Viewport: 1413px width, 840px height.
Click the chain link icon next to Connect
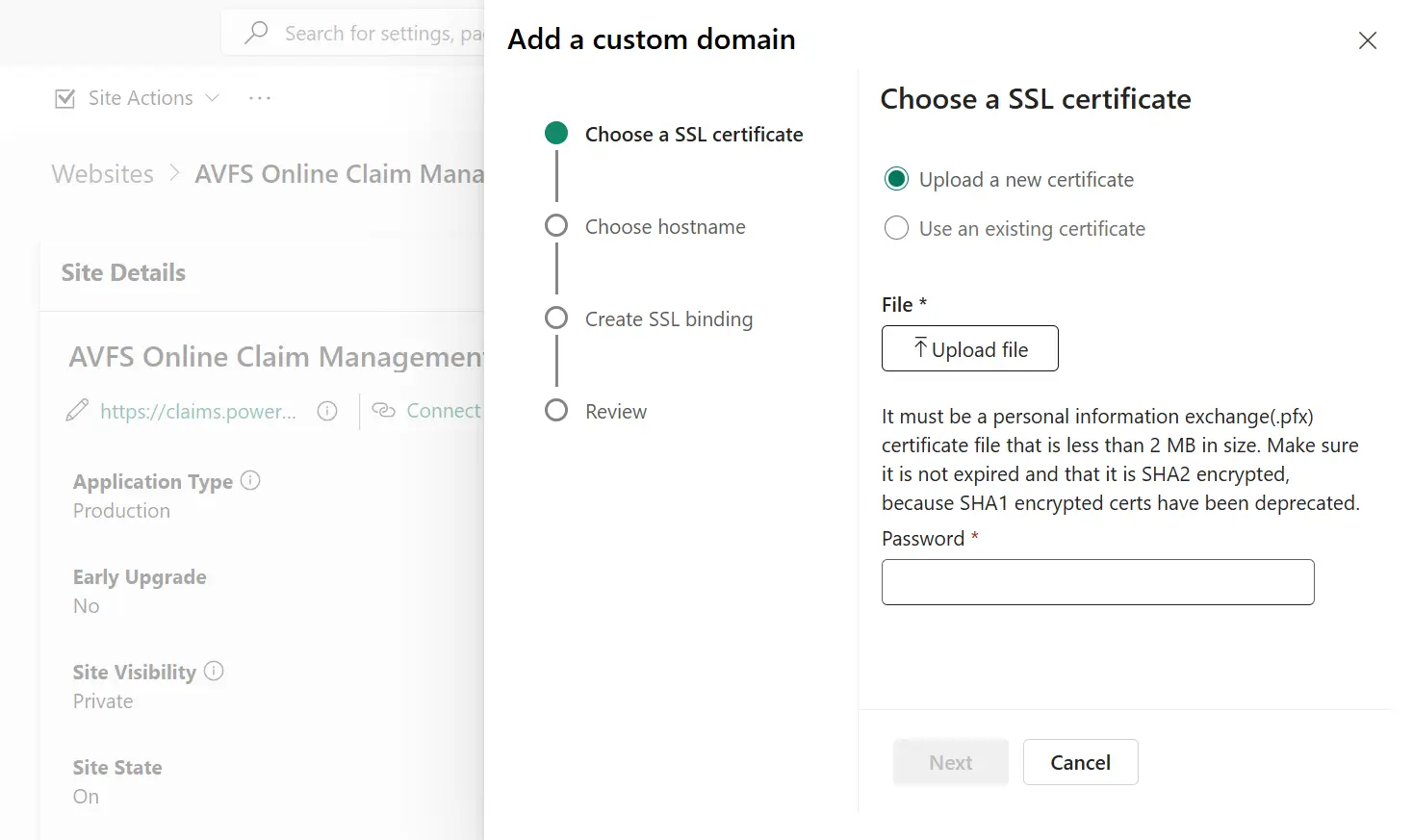point(383,410)
